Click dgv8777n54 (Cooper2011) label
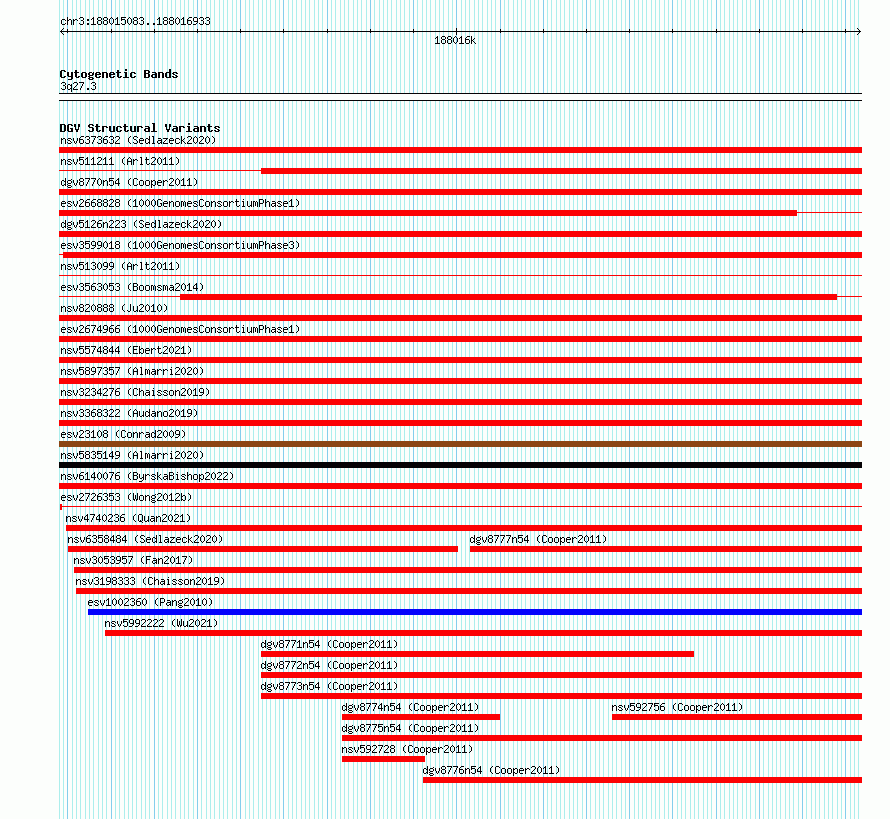Viewport: 890px width, 819px height. click(x=538, y=539)
